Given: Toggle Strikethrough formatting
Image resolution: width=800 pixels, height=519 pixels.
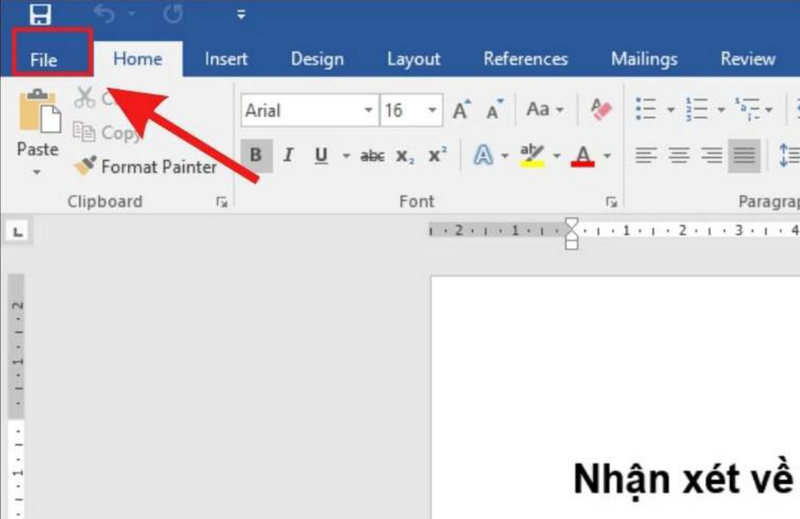Looking at the screenshot, I should 372,156.
